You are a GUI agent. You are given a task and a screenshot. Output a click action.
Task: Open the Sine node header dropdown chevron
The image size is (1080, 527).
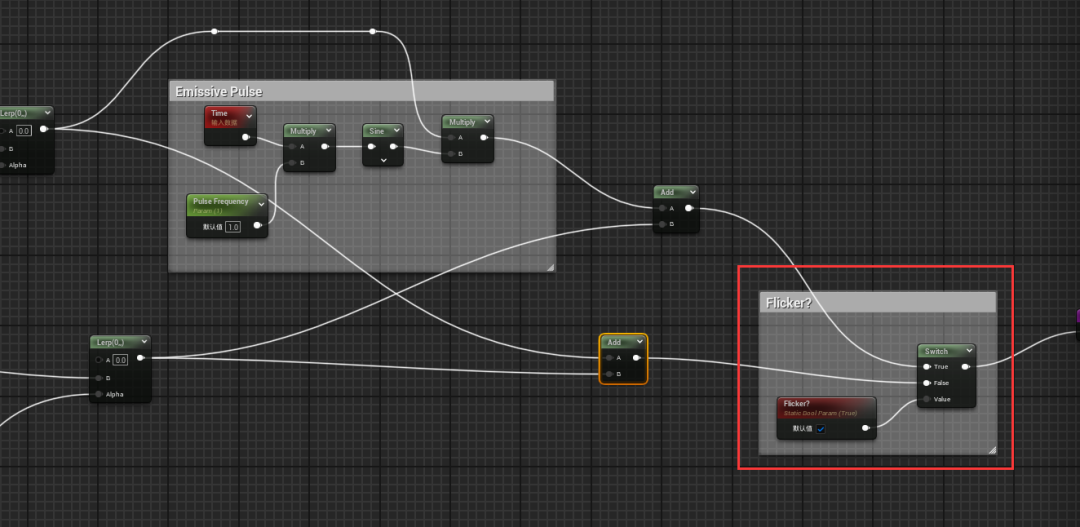[396, 130]
